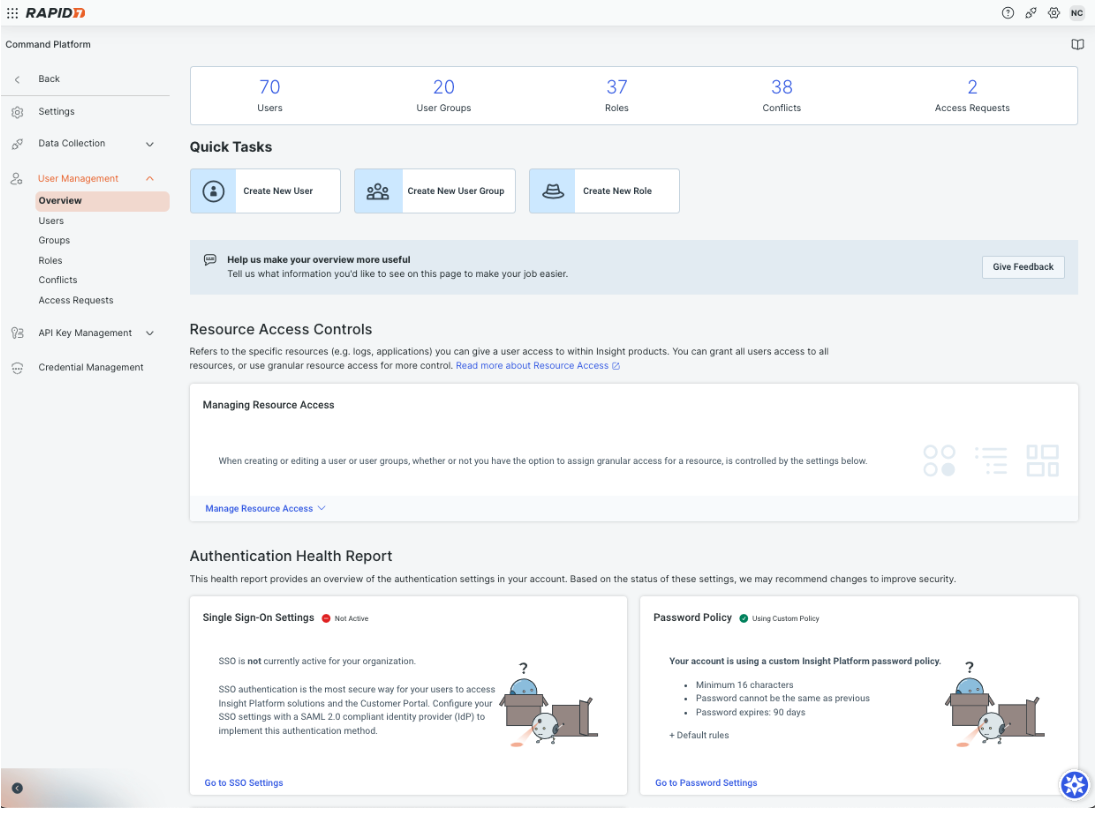1096x814 pixels.
Task: Click the NC user avatar
Action: [1077, 13]
